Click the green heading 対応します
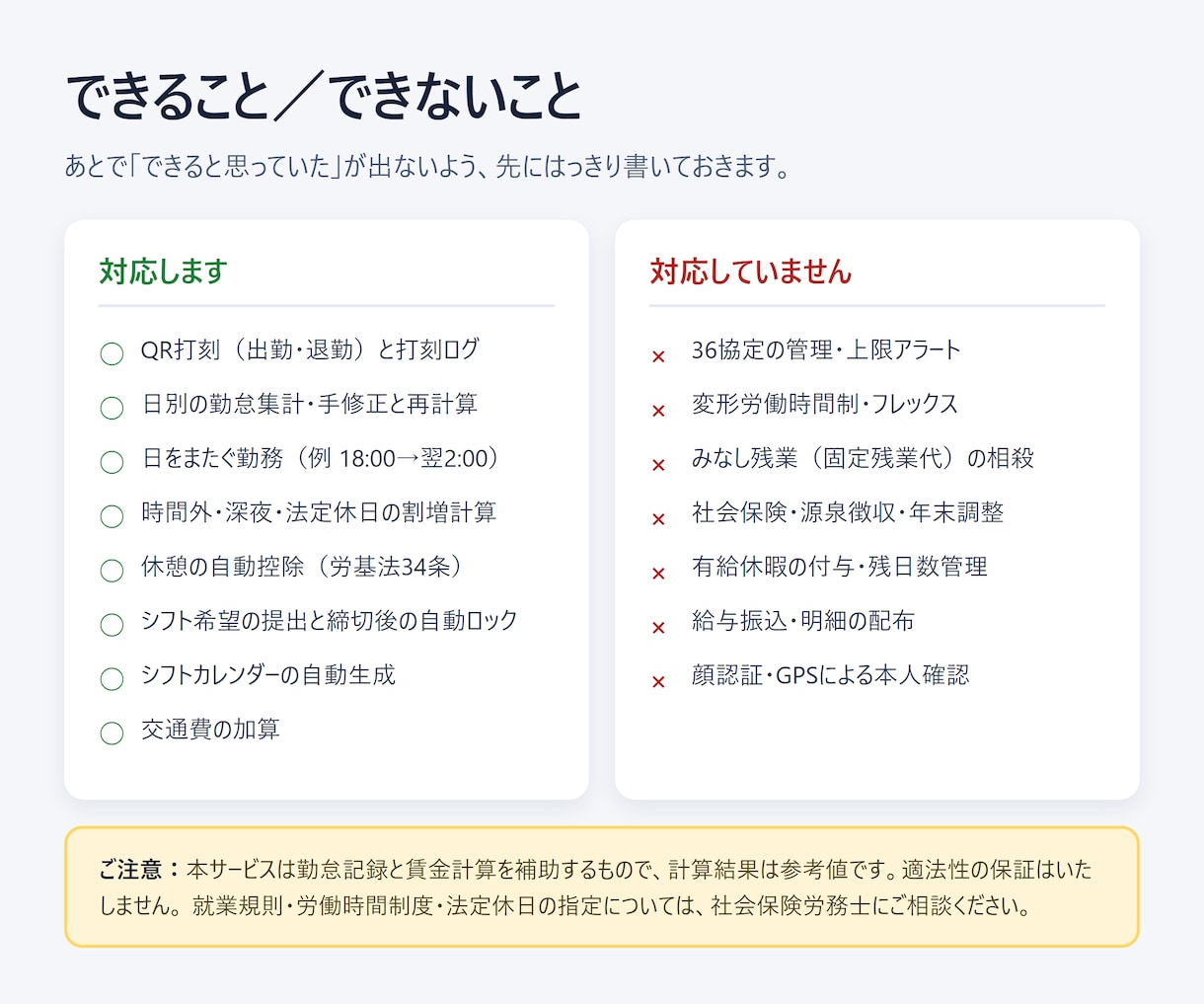 (164, 271)
